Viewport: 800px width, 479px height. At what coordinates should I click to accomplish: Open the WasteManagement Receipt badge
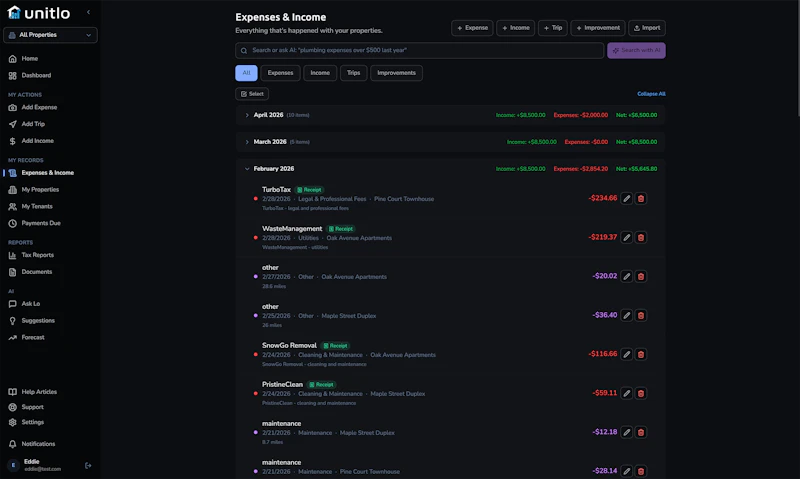point(341,229)
